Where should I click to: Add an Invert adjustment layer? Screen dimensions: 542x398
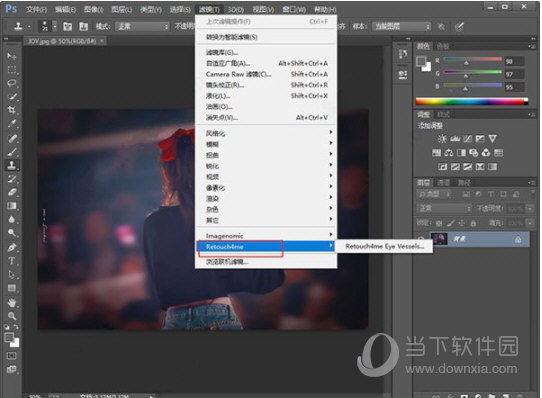pos(442,167)
